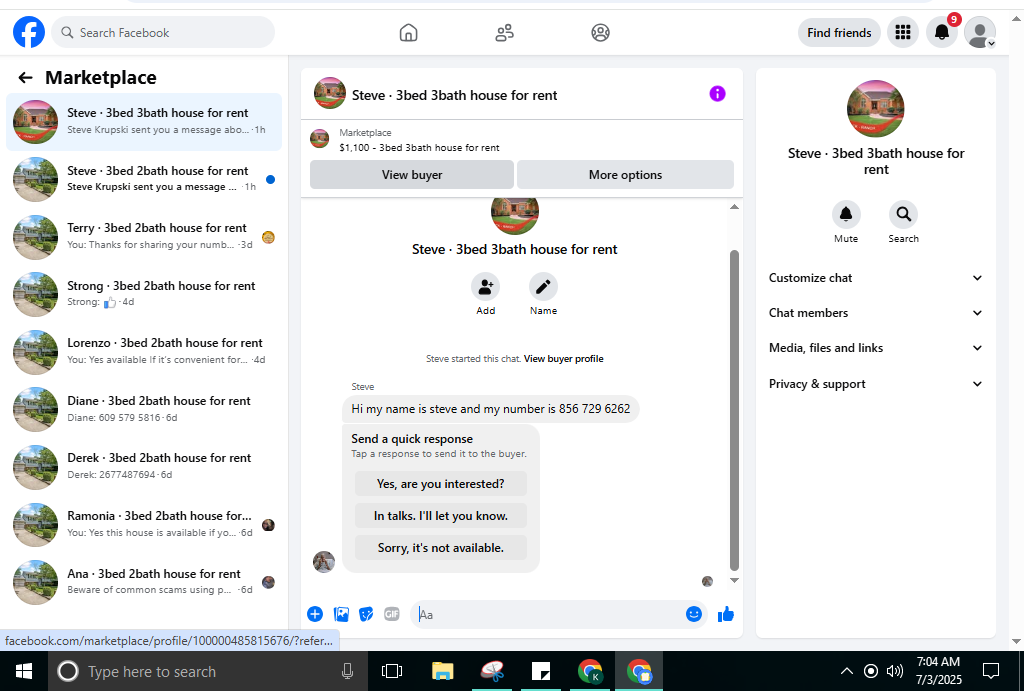
Task: Open the notifications bell with 9 badge
Action: click(x=942, y=32)
